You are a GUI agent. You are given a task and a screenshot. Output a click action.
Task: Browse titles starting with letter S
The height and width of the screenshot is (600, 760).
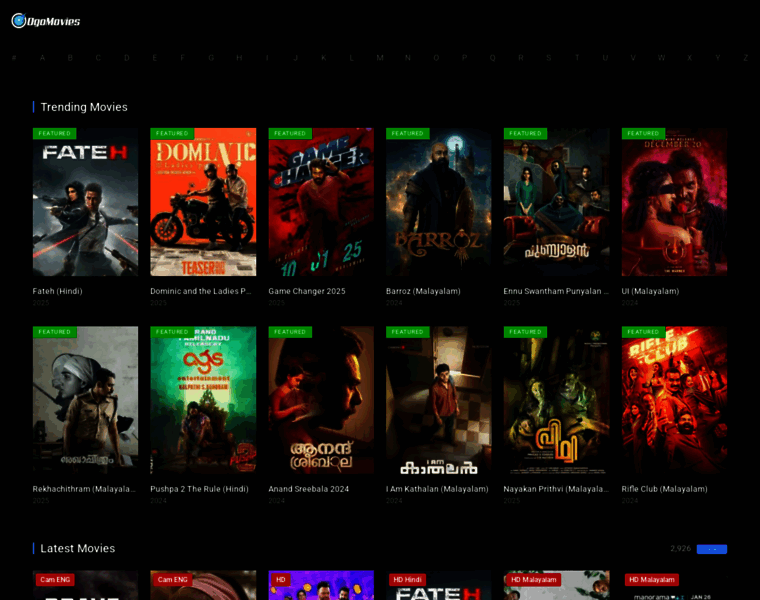549,58
